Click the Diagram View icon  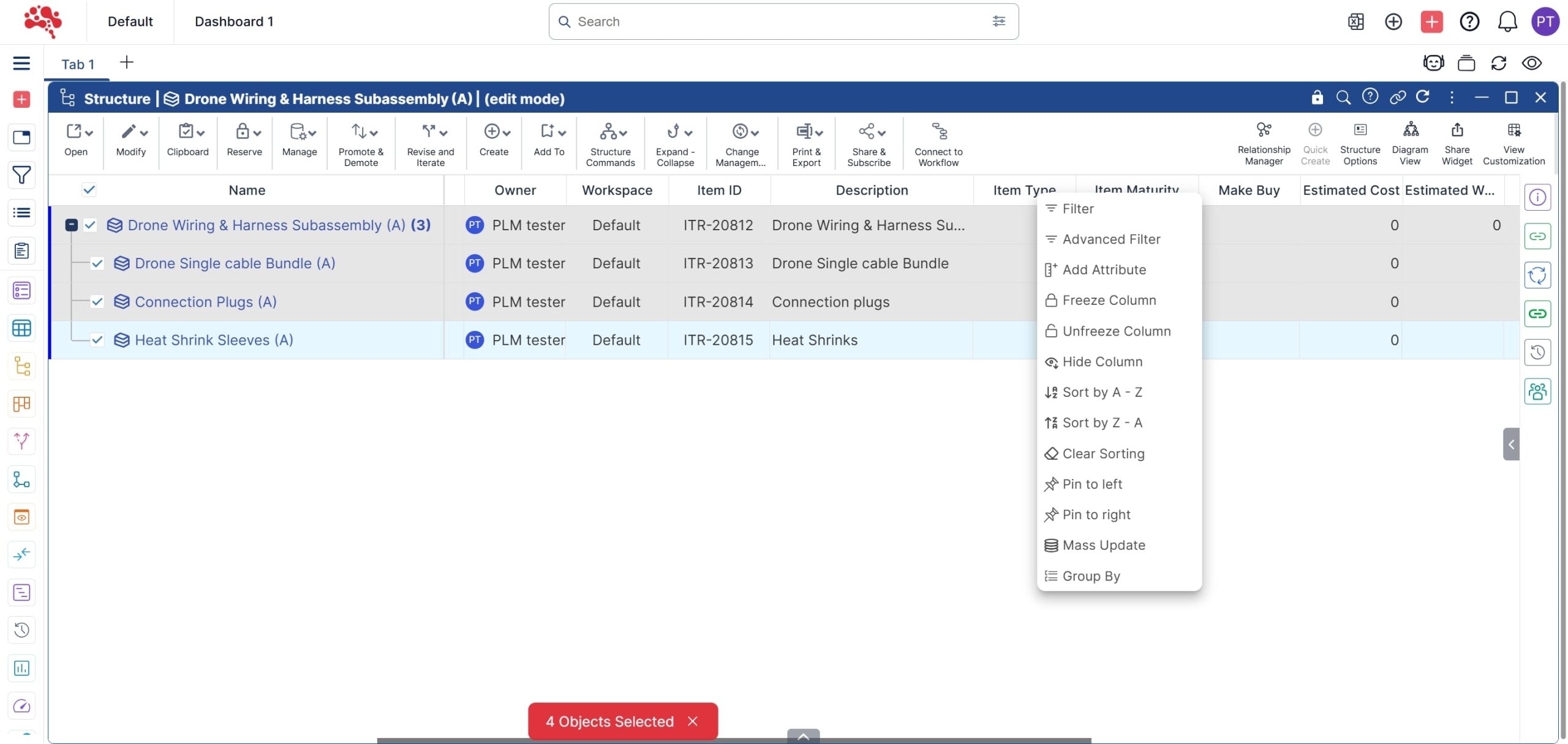1410,130
